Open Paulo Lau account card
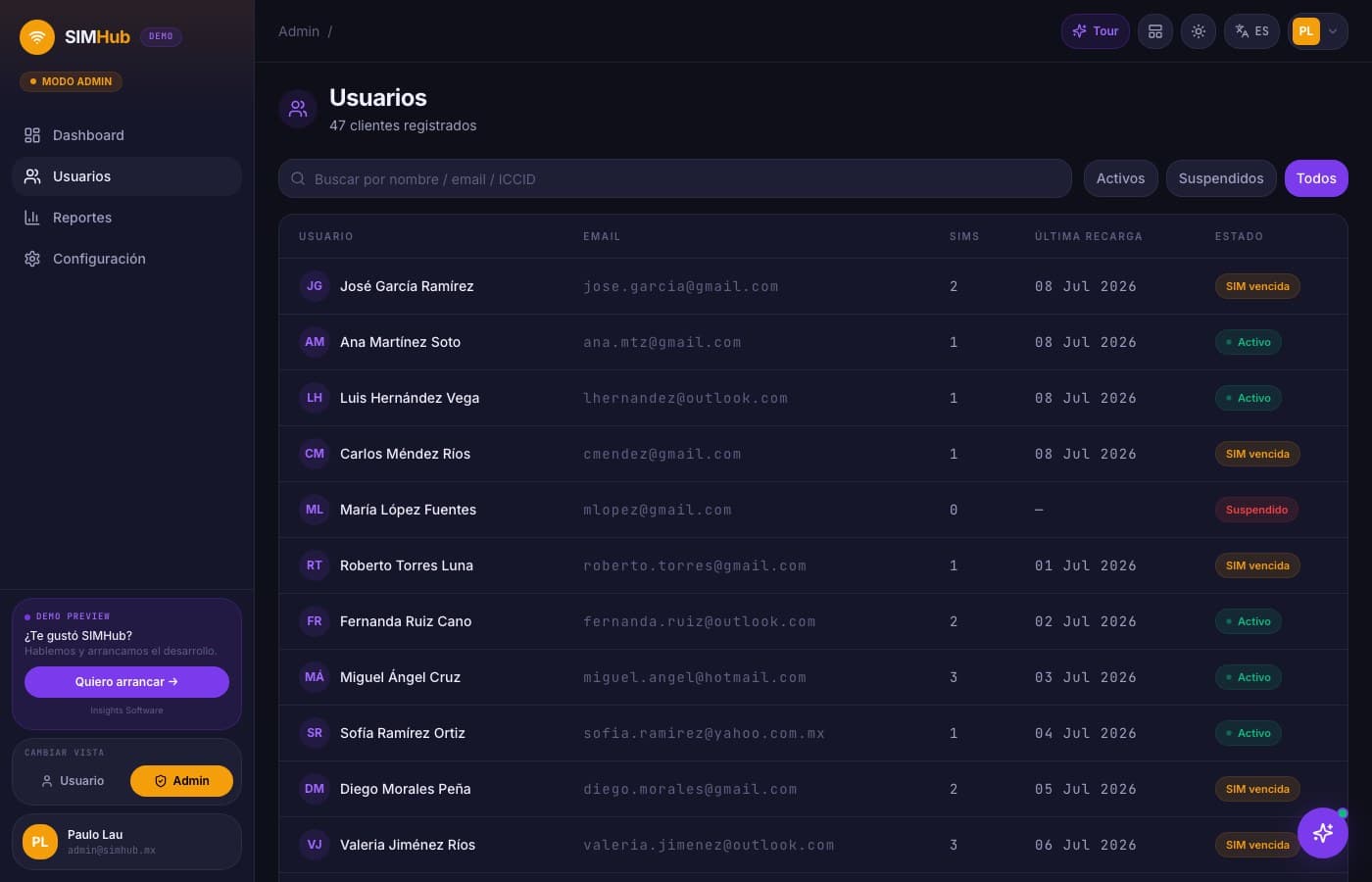 click(x=126, y=842)
